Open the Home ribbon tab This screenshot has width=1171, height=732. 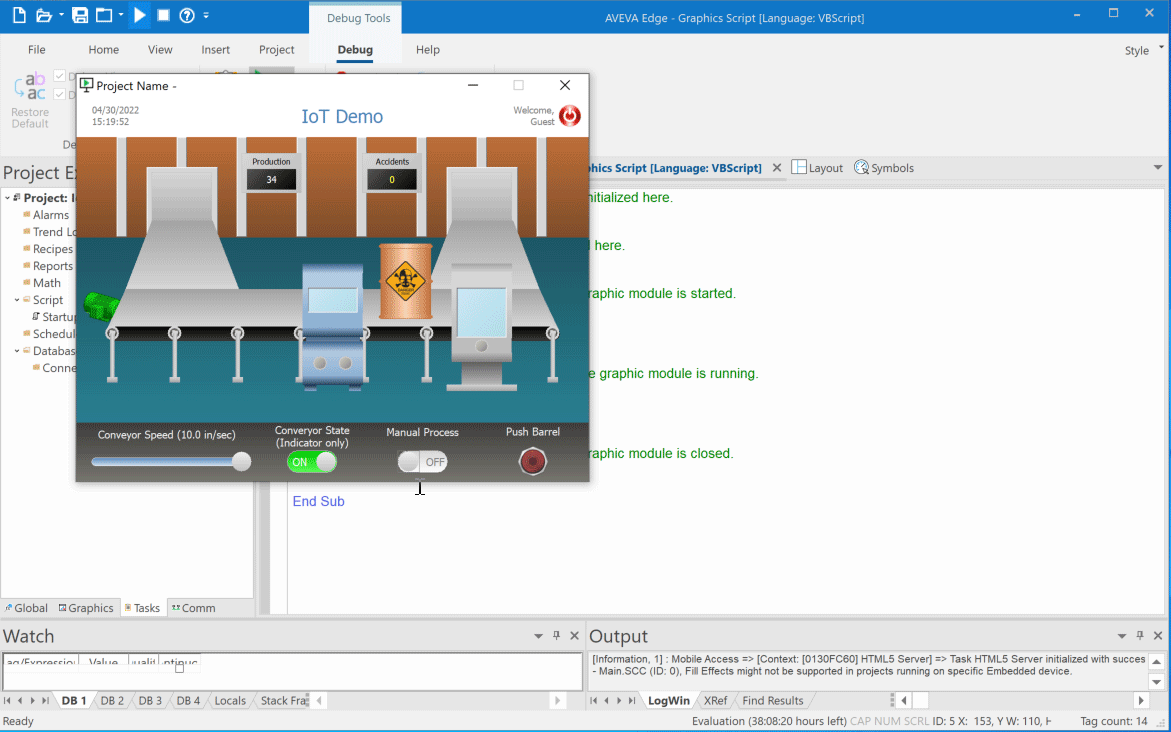104,50
